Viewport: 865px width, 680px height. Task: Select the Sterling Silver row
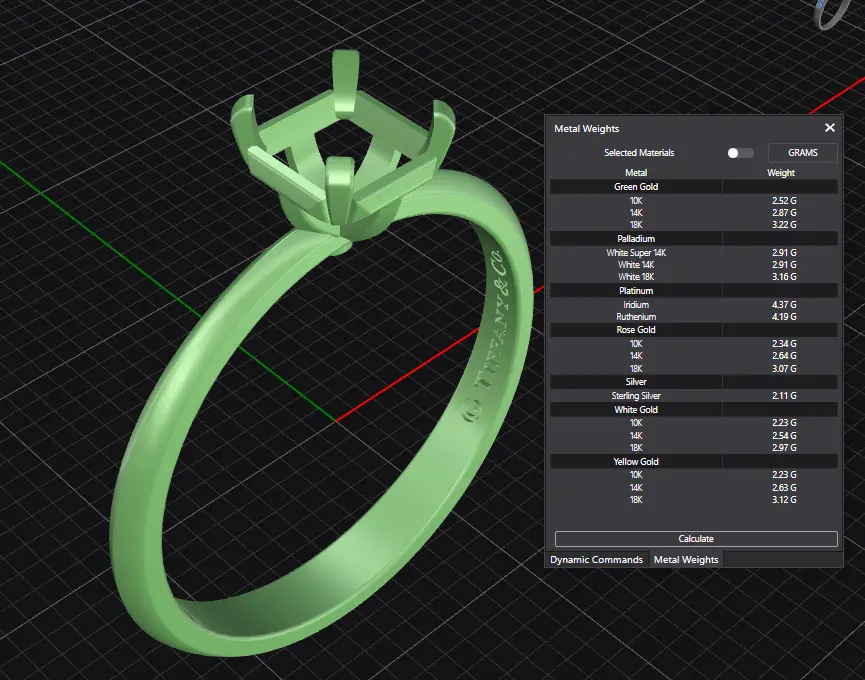point(693,395)
